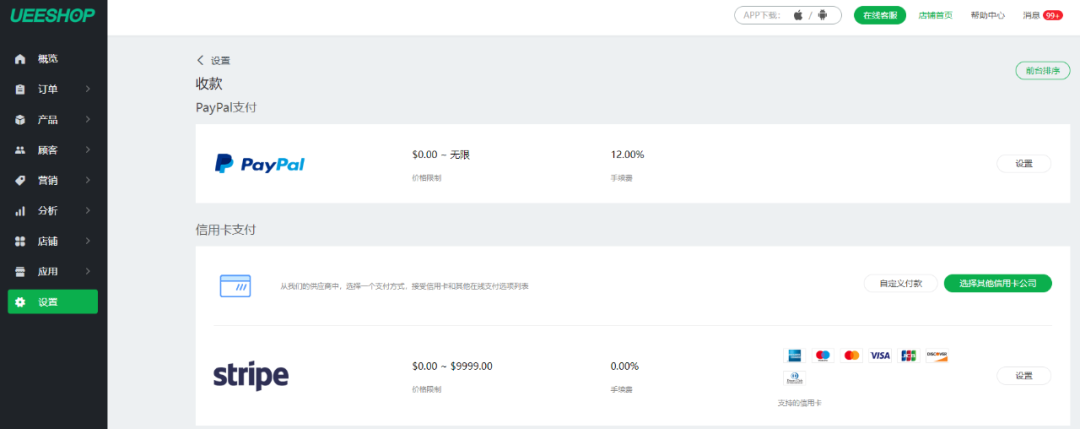The image size is (1080, 429).
Task: Expand the 分析 submenu chevron
Action: click(88, 211)
